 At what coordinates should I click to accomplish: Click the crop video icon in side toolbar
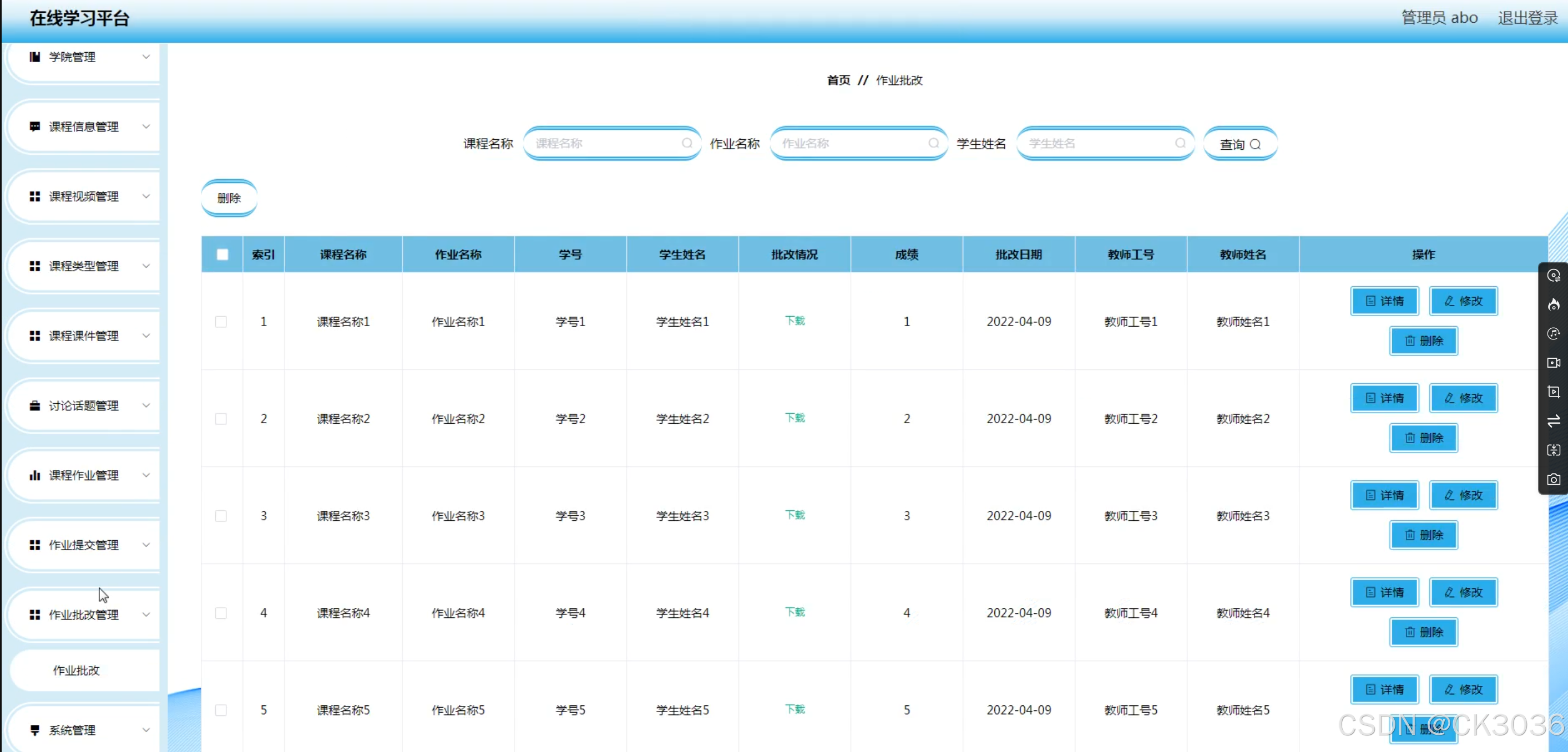pyautogui.click(x=1554, y=392)
